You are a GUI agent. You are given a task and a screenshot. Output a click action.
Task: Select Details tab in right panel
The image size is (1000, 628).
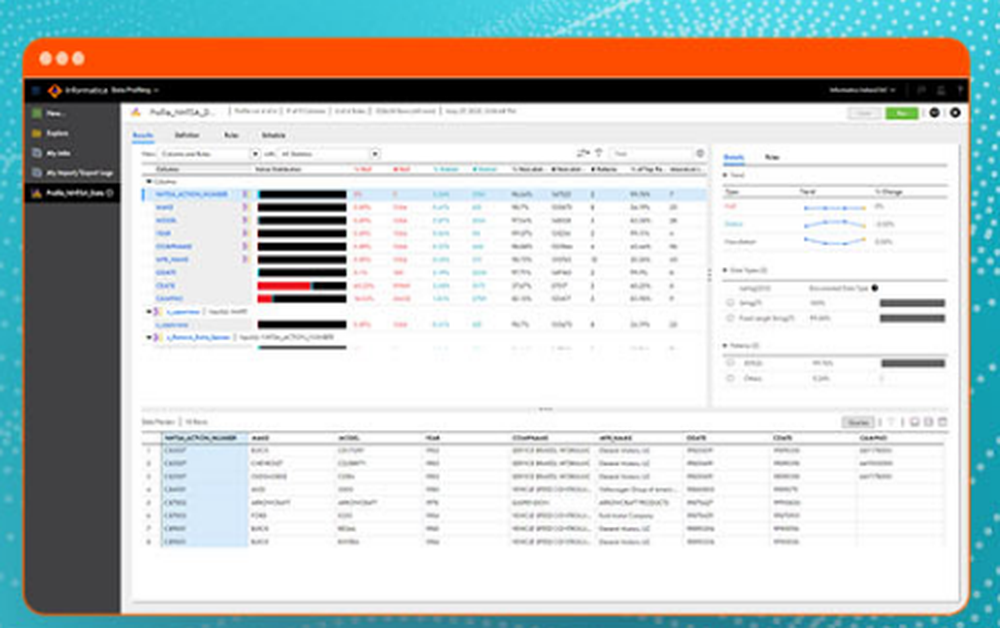(733, 157)
